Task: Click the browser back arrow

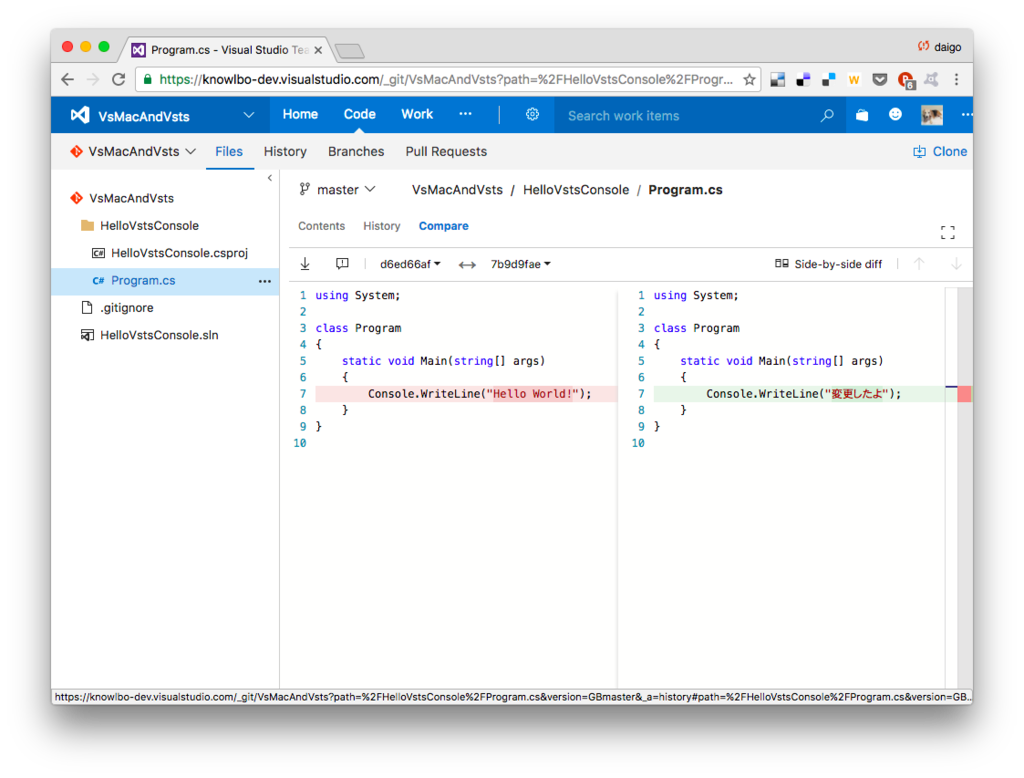Action: pyautogui.click(x=67, y=79)
